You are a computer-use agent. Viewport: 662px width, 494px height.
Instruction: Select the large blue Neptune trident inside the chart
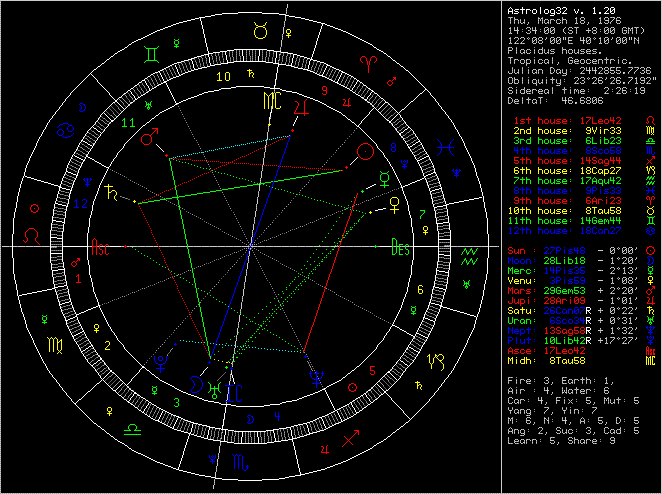tap(316, 378)
